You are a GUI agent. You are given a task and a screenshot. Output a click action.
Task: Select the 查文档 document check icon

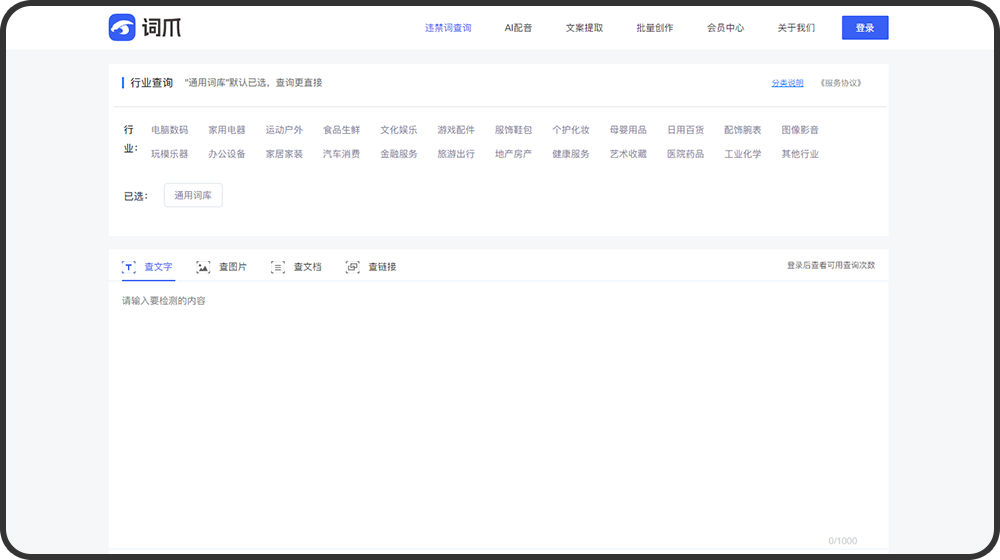tap(278, 267)
